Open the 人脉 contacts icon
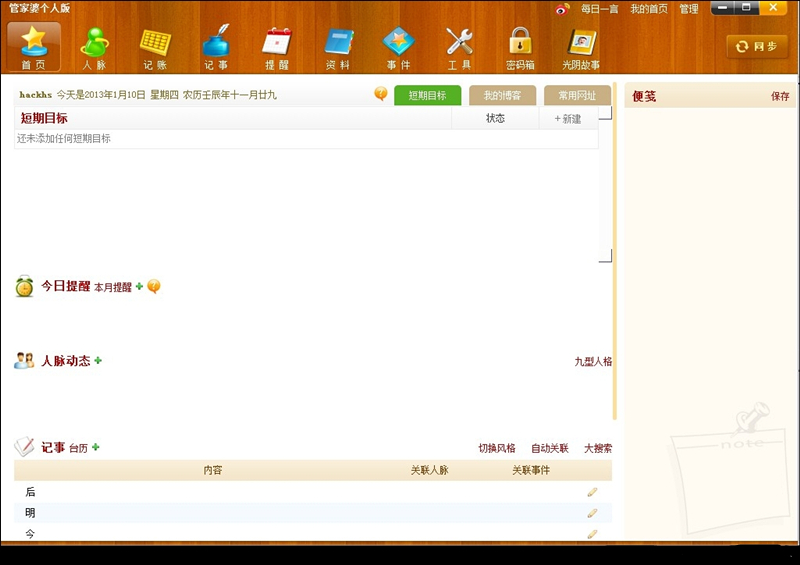Viewport: 800px width, 565px height. coord(94,47)
